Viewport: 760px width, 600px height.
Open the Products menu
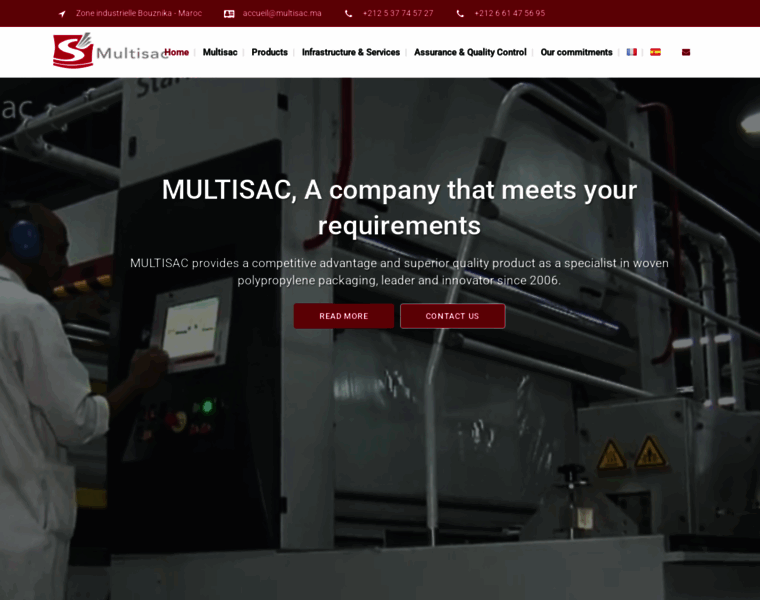(x=269, y=52)
